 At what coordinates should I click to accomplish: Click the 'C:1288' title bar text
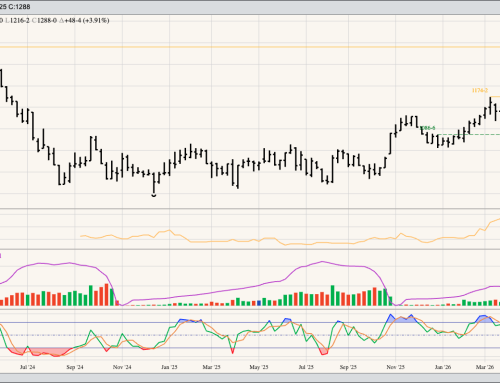coord(19,7)
